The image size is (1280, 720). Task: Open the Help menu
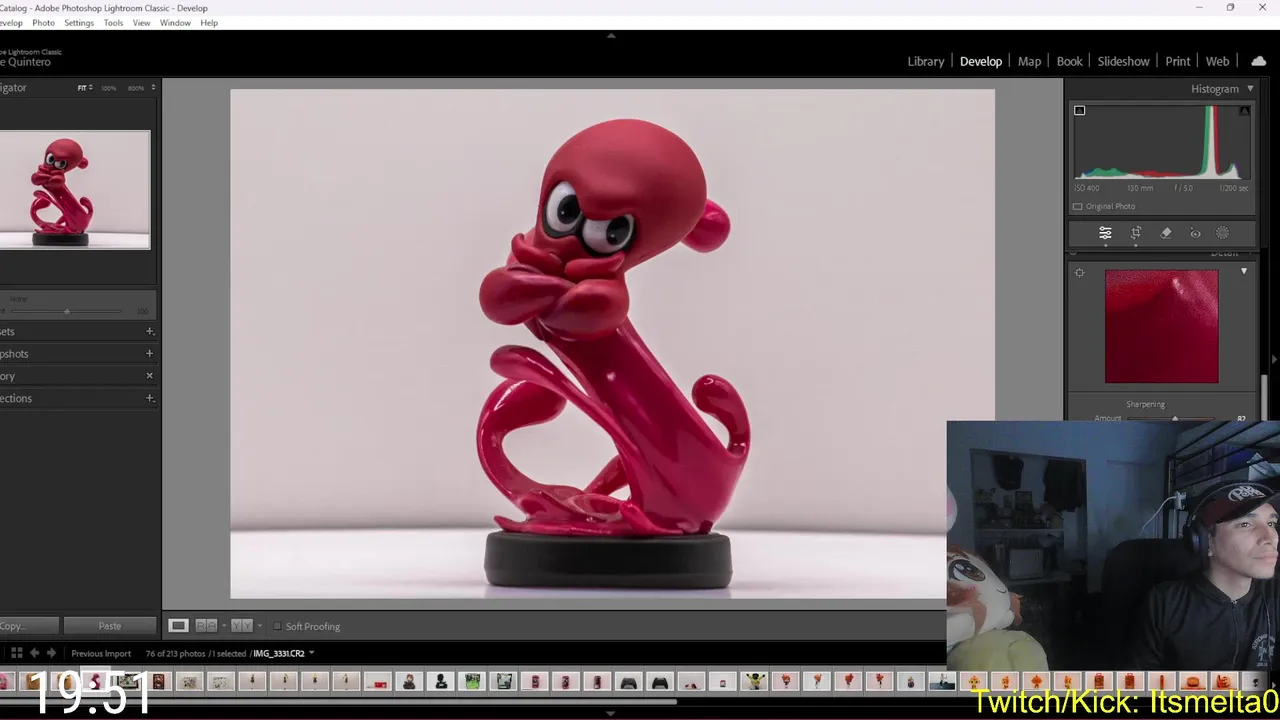point(209,23)
